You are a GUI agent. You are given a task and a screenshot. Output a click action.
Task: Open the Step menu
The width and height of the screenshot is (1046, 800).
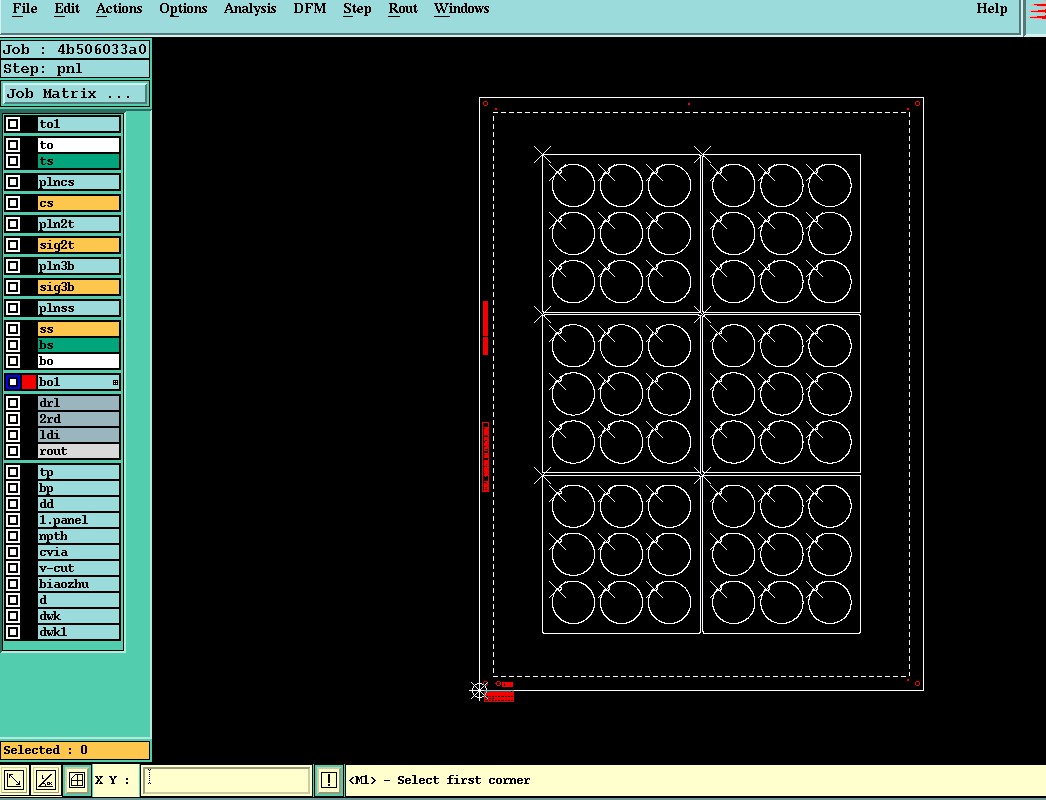[357, 9]
